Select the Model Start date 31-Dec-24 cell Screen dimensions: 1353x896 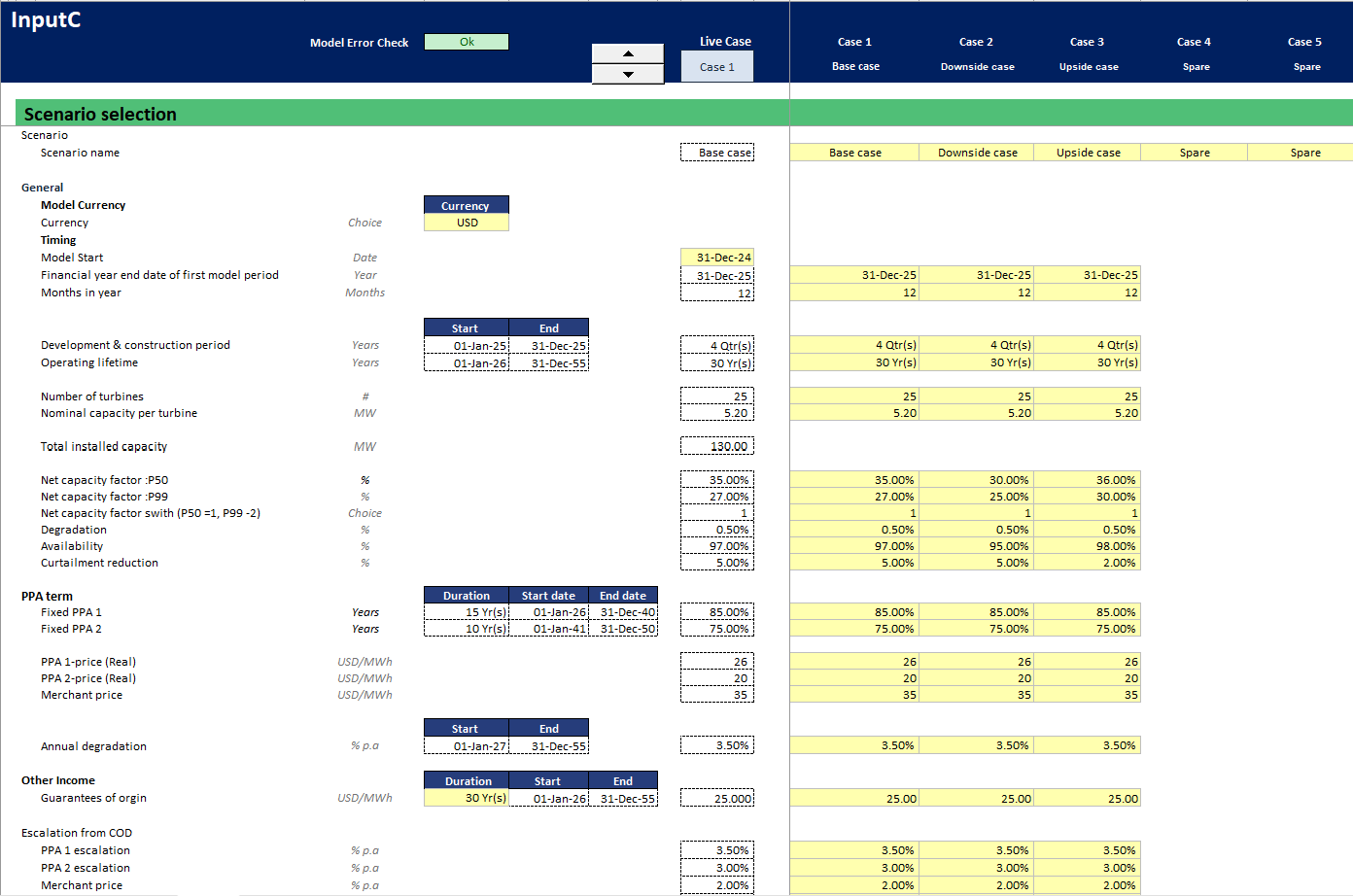point(717,258)
